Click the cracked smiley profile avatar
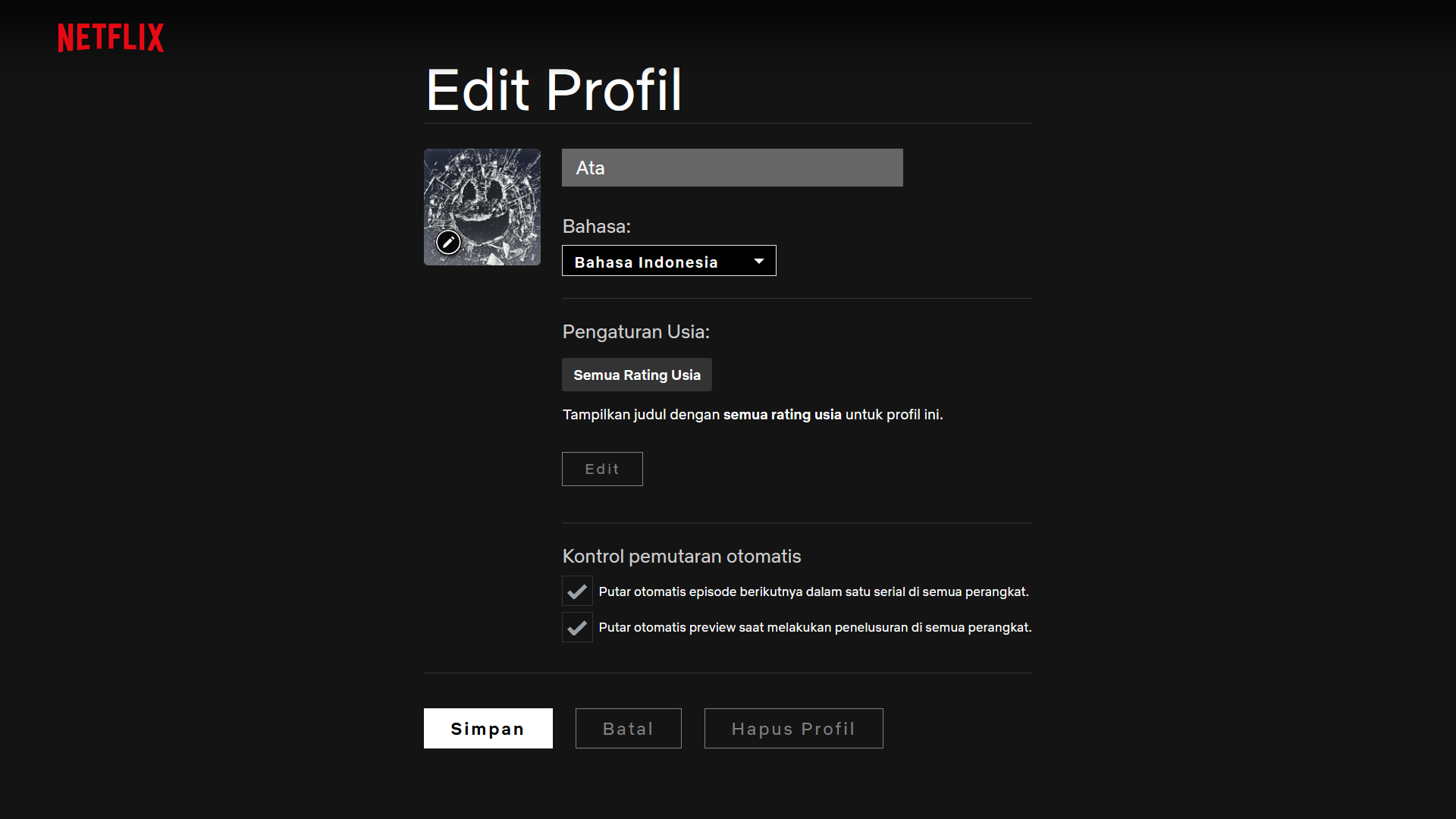1456x819 pixels. [x=489, y=197]
